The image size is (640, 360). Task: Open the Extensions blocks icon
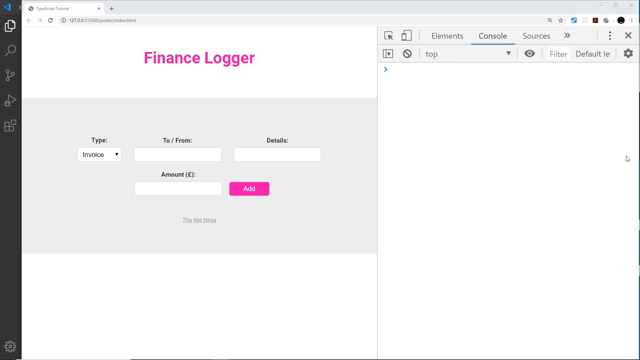tap(10, 126)
